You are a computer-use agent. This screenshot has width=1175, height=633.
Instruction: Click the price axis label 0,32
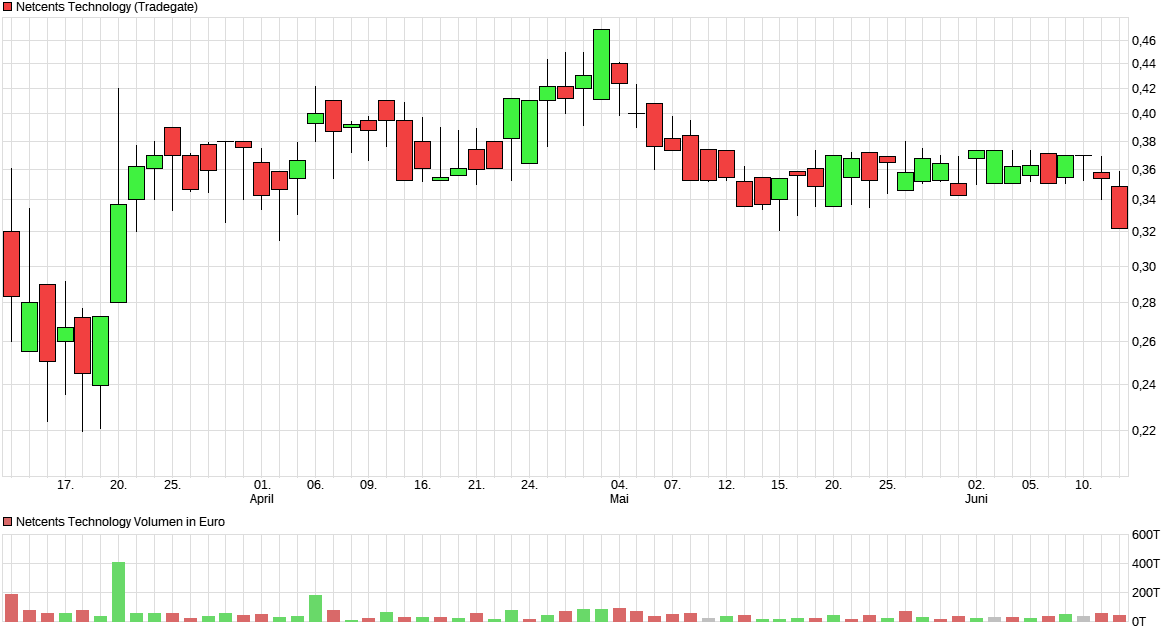tap(1144, 232)
